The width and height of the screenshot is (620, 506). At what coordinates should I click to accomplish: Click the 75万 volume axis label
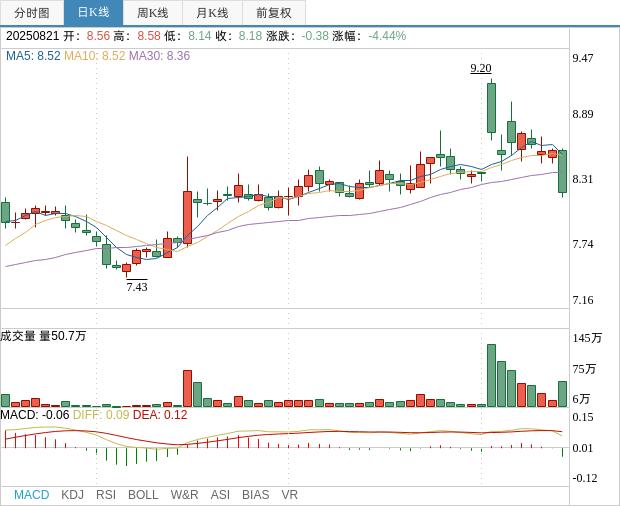click(584, 369)
